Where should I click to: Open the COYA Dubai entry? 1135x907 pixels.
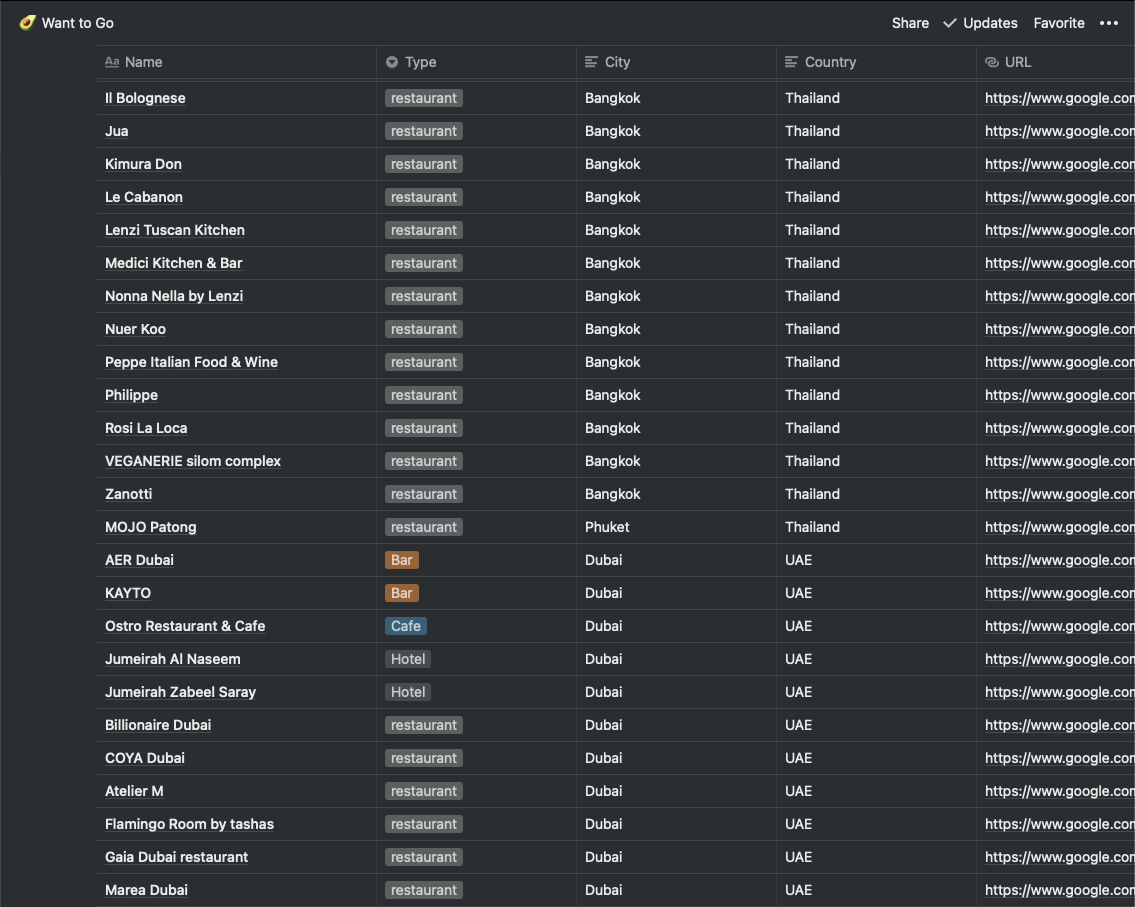pyautogui.click(x=145, y=759)
